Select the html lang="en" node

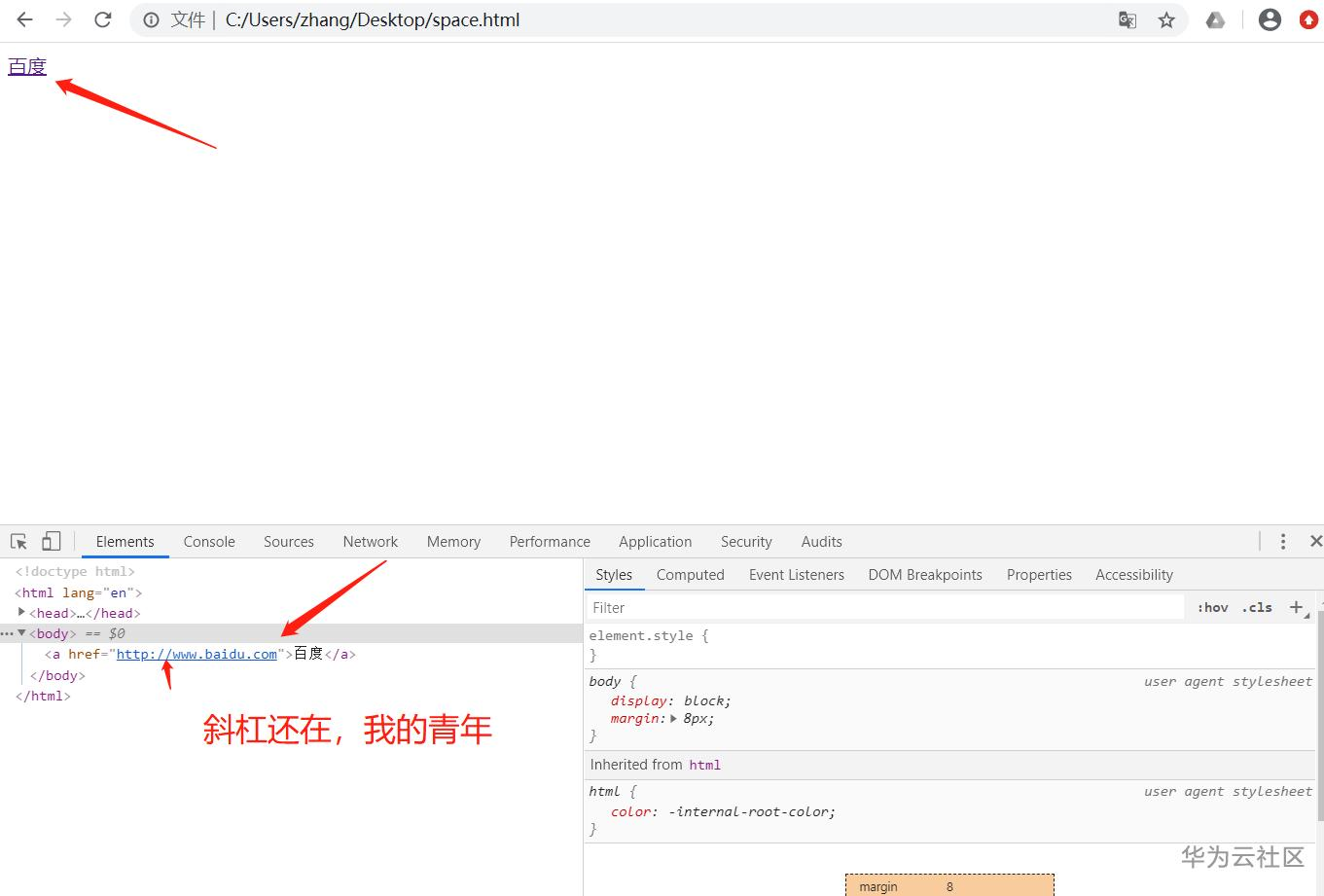(x=79, y=592)
